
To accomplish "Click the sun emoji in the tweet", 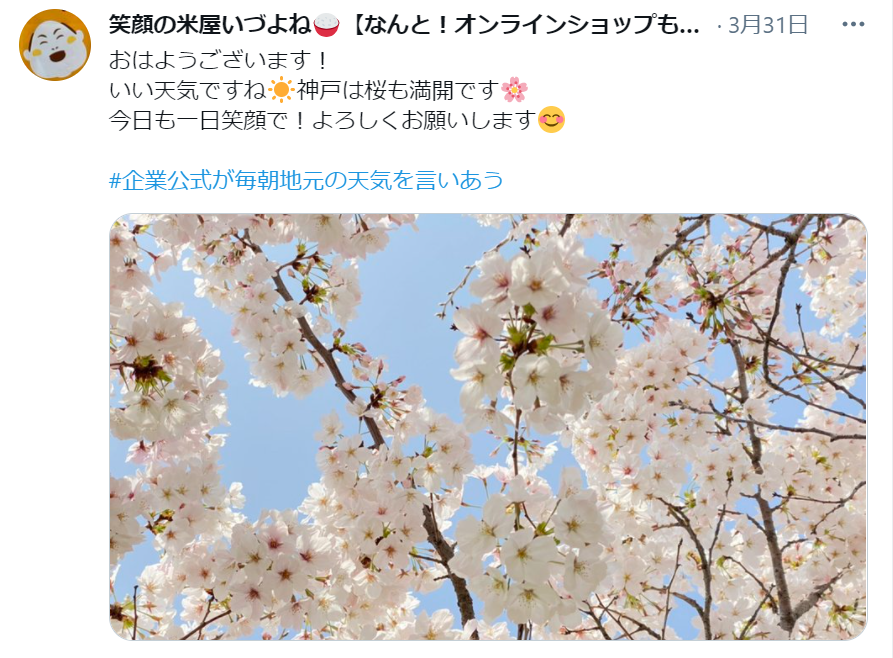I will tap(281, 90).
